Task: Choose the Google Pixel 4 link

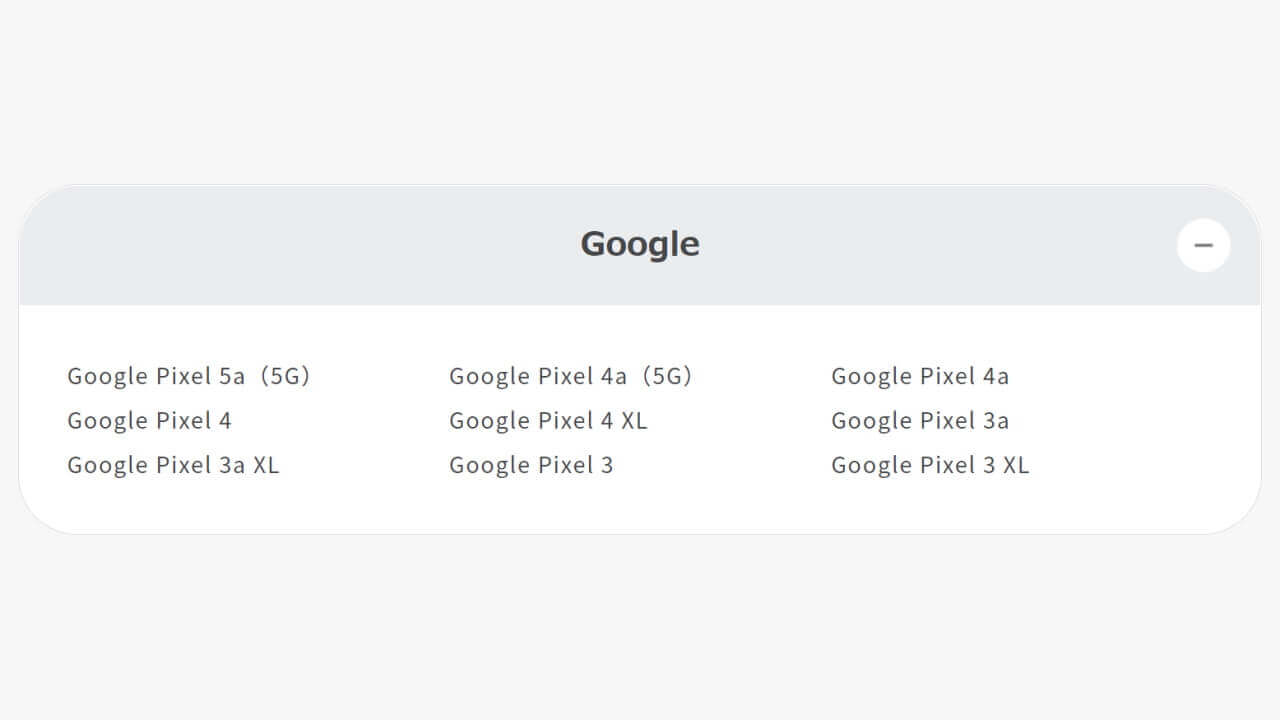Action: (x=149, y=420)
